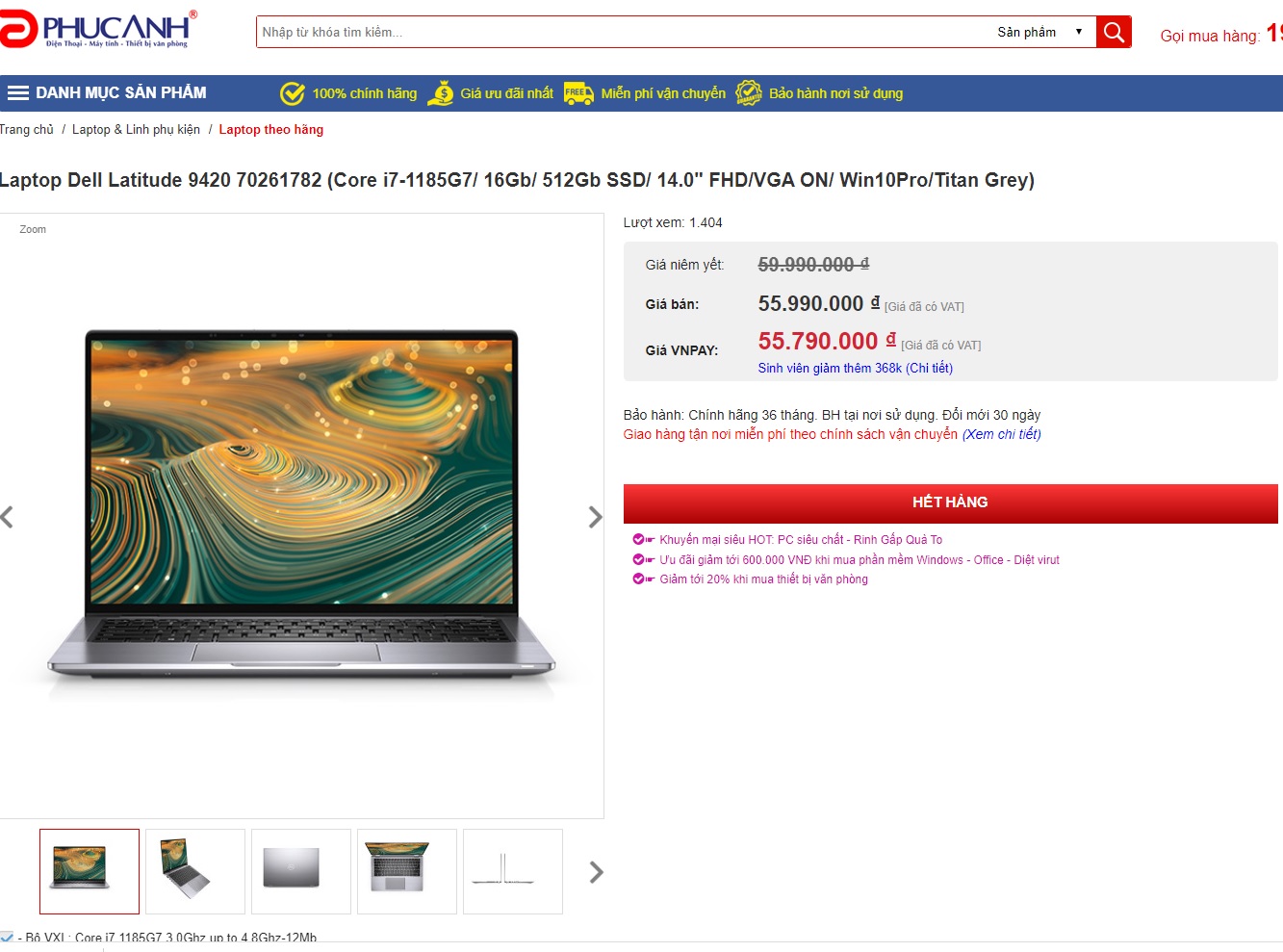
Task: Click the free shipping truck icon
Action: point(578,93)
